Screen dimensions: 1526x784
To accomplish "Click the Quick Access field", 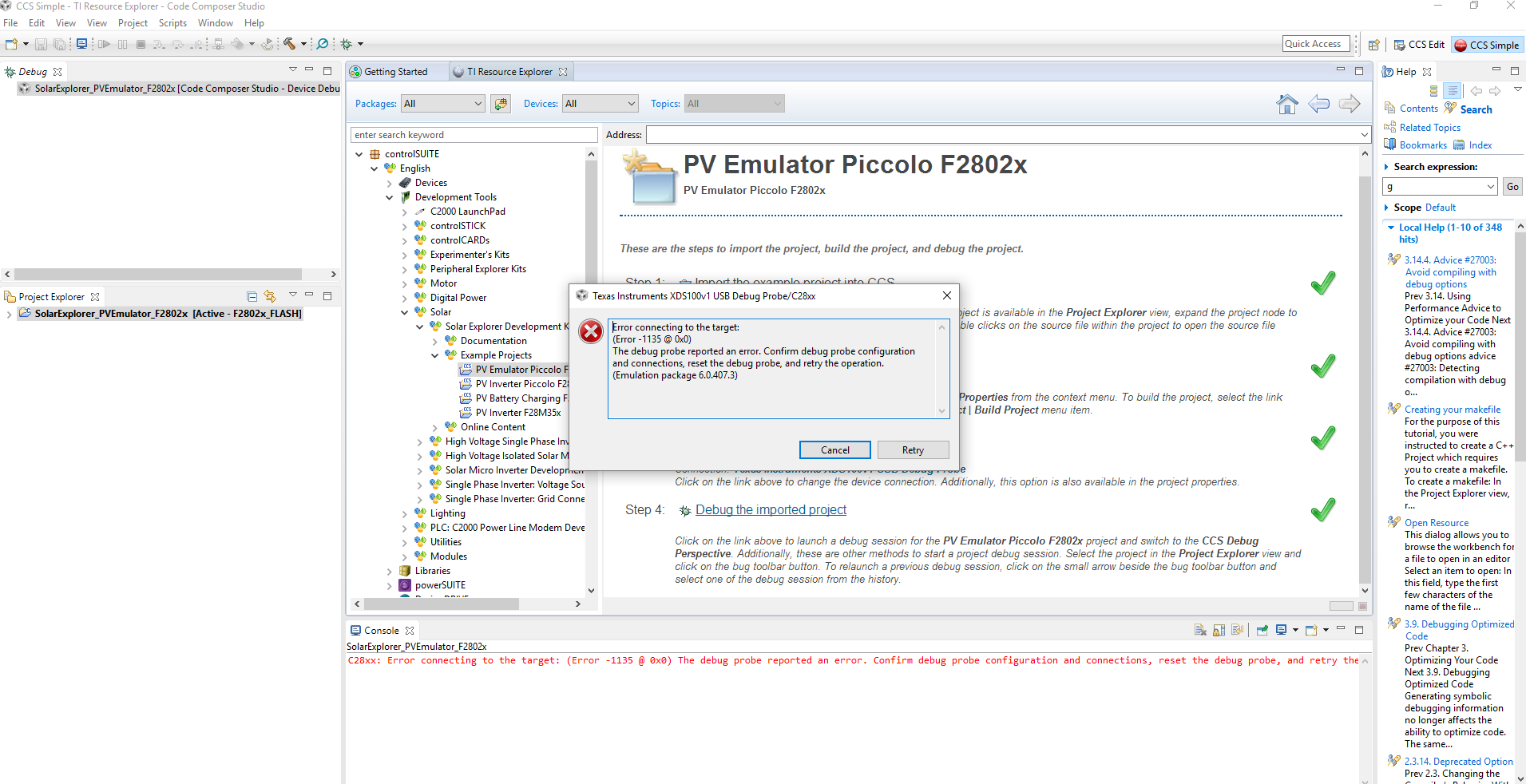I will click(1315, 44).
